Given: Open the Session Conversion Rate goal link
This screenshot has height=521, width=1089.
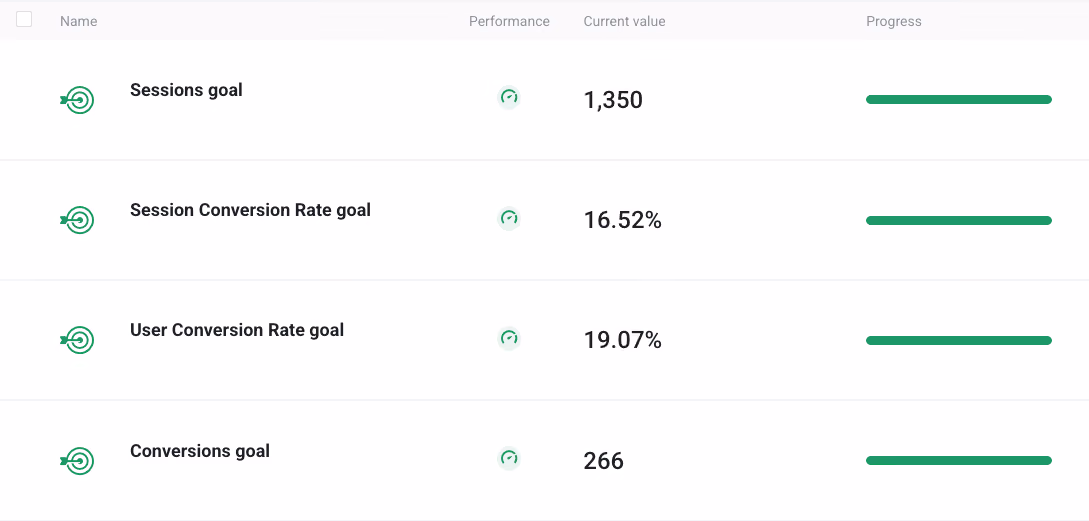Looking at the screenshot, I should pyautogui.click(x=250, y=210).
